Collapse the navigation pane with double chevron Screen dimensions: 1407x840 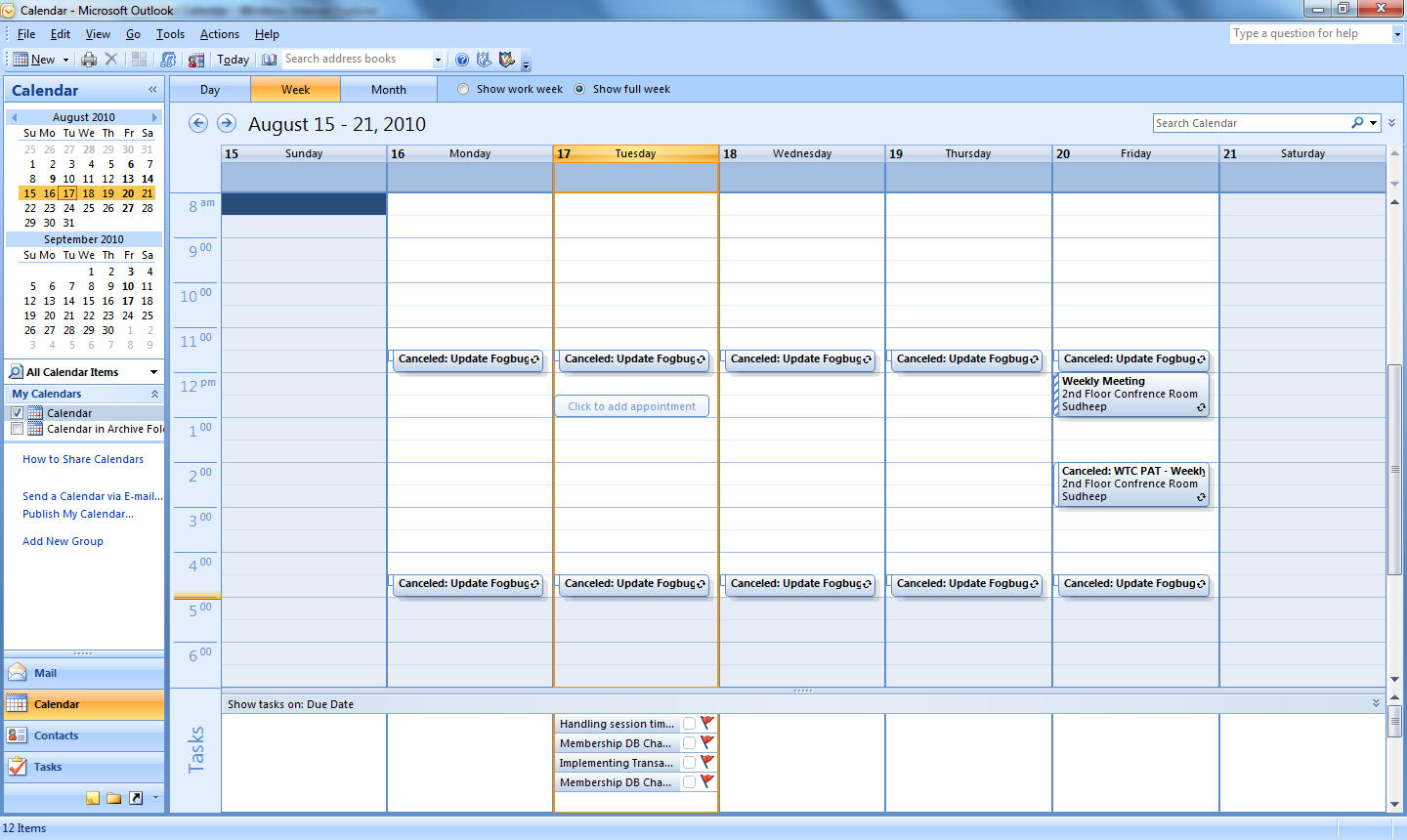pos(152,90)
